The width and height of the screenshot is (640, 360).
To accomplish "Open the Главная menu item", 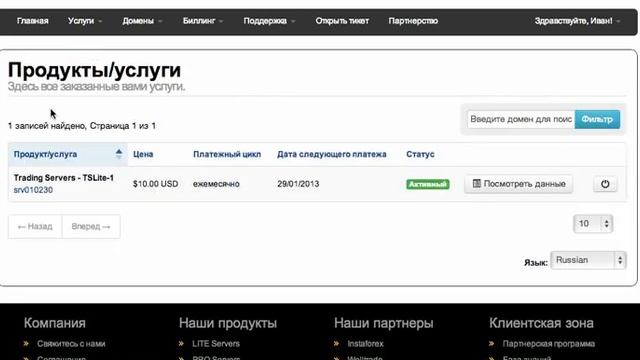I will 33,21.
